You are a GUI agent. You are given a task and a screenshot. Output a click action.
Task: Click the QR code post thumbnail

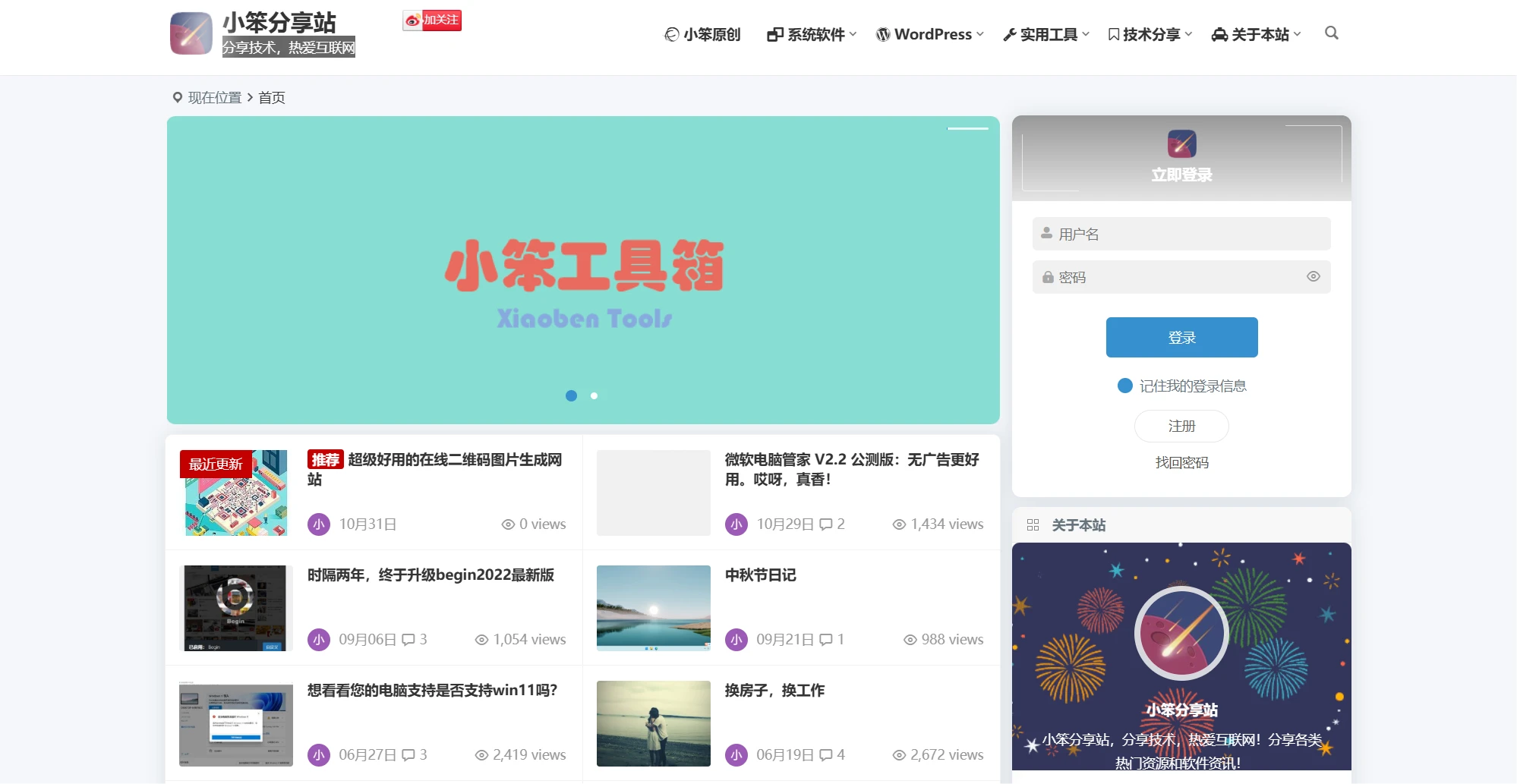[236, 493]
